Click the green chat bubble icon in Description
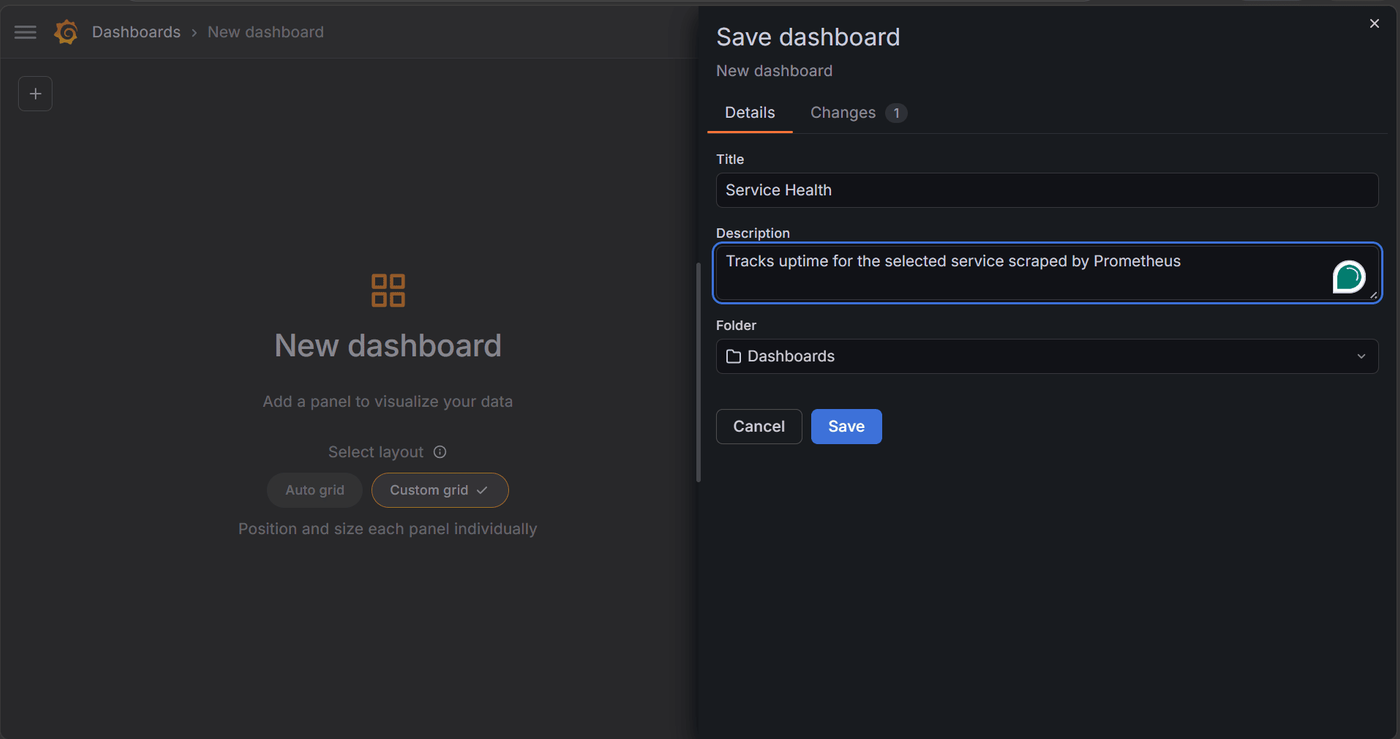 pyautogui.click(x=1349, y=276)
